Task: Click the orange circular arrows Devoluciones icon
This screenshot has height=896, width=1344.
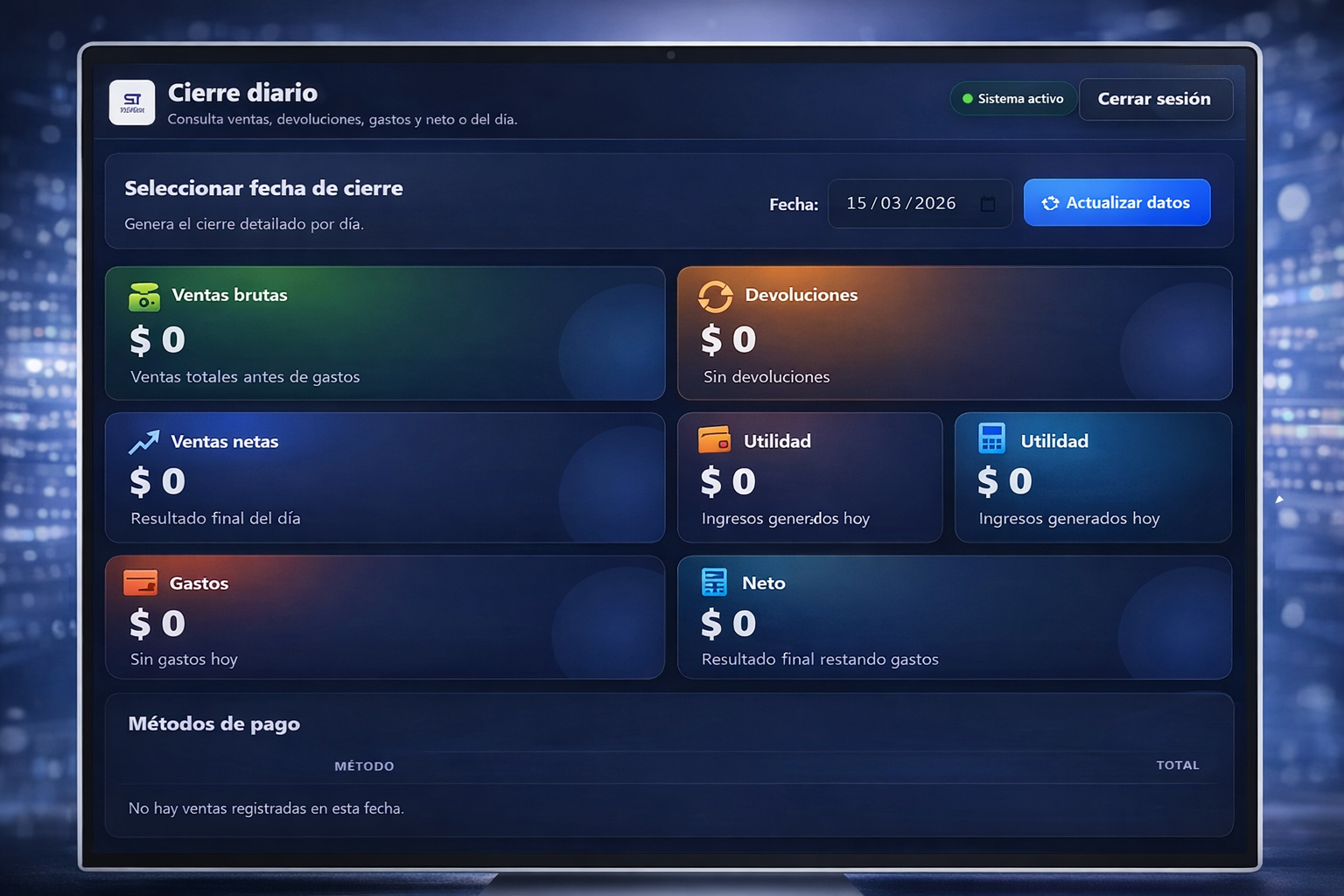Action: (715, 297)
